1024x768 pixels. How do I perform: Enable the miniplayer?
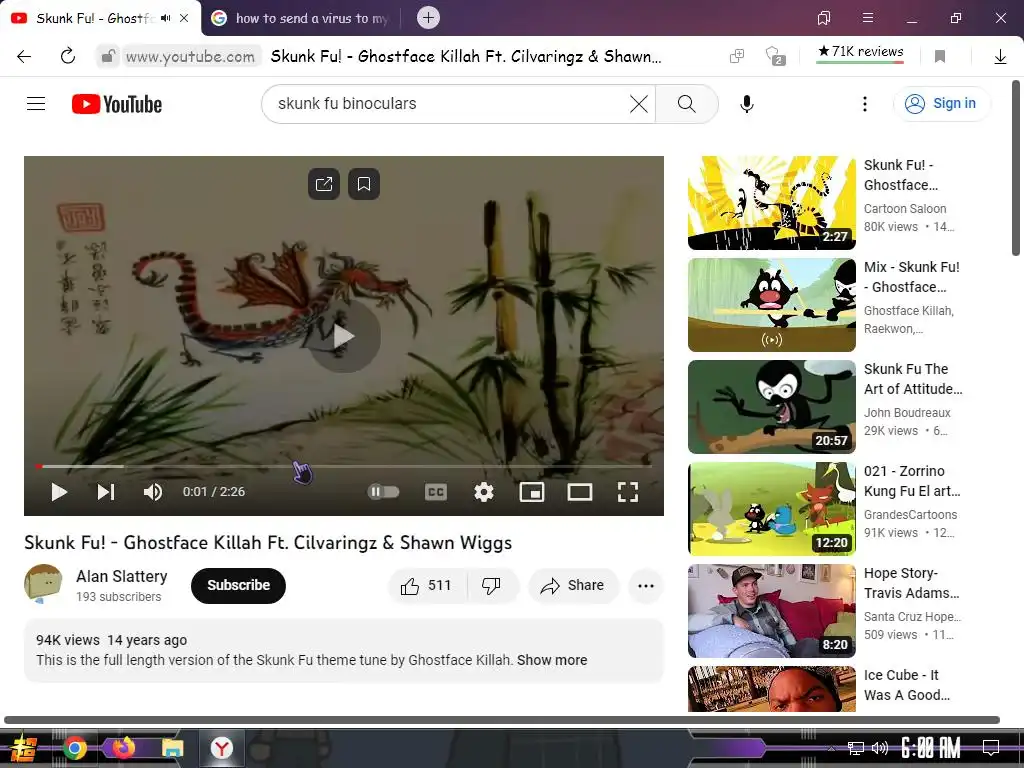532,492
